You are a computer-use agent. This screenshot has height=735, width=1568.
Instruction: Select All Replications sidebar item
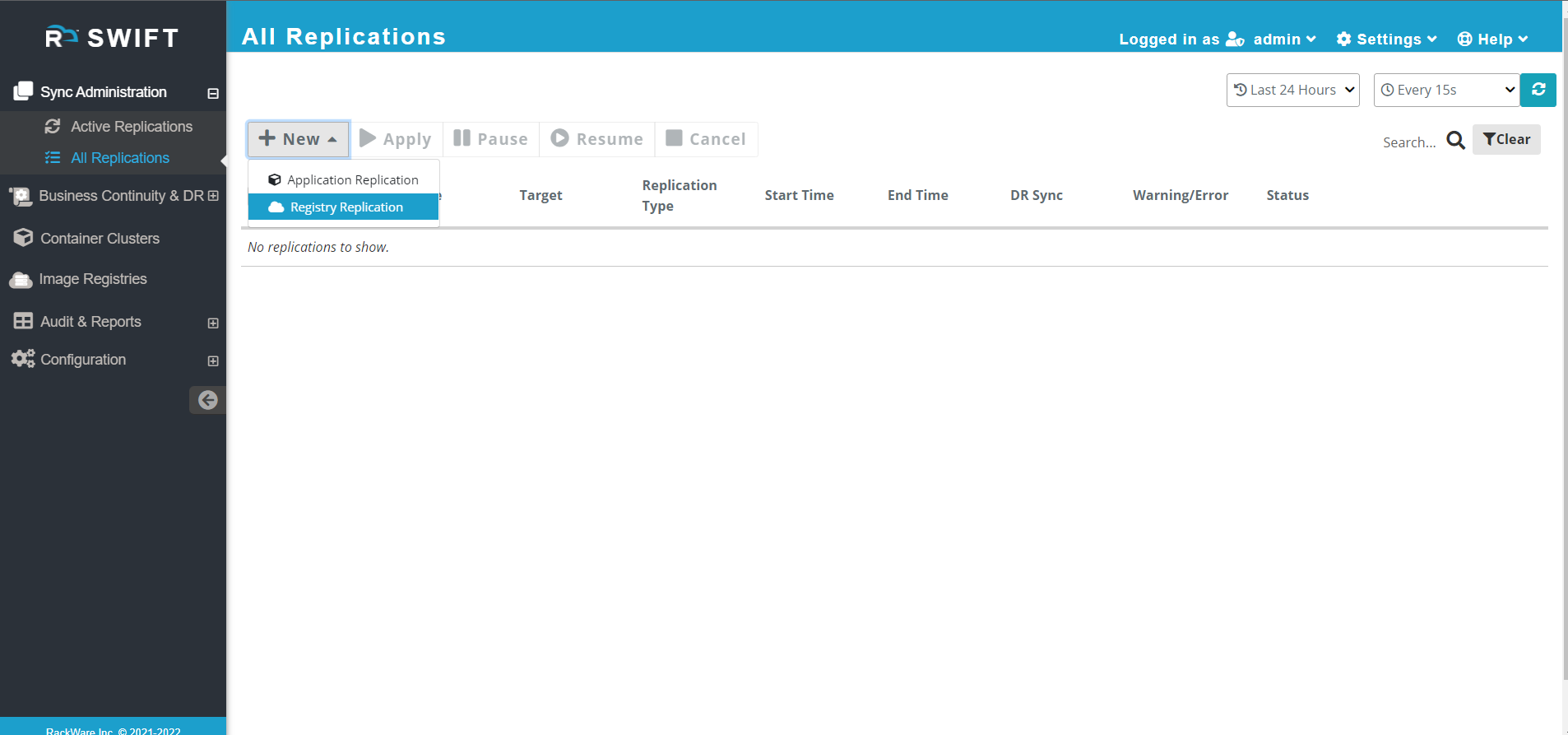tap(120, 158)
